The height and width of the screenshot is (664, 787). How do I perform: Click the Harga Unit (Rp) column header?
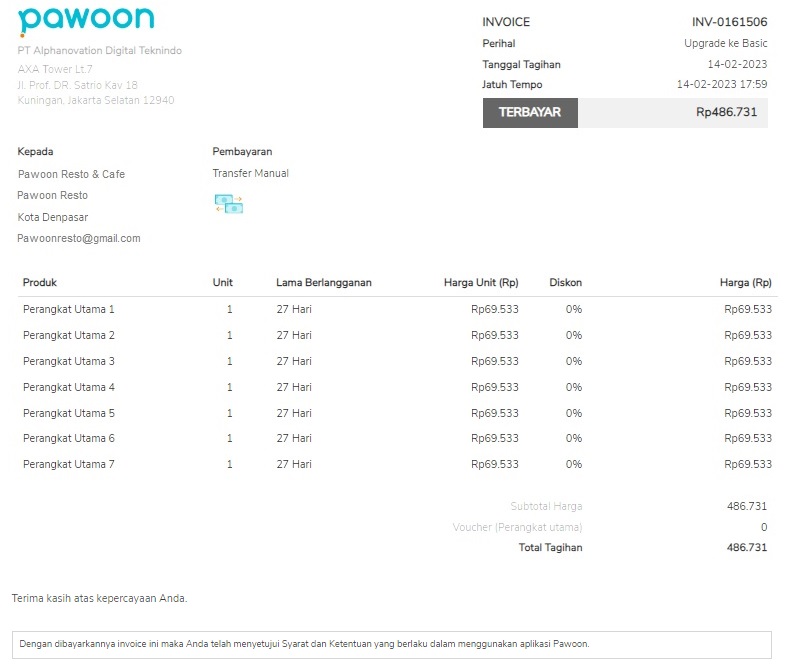[x=481, y=283]
